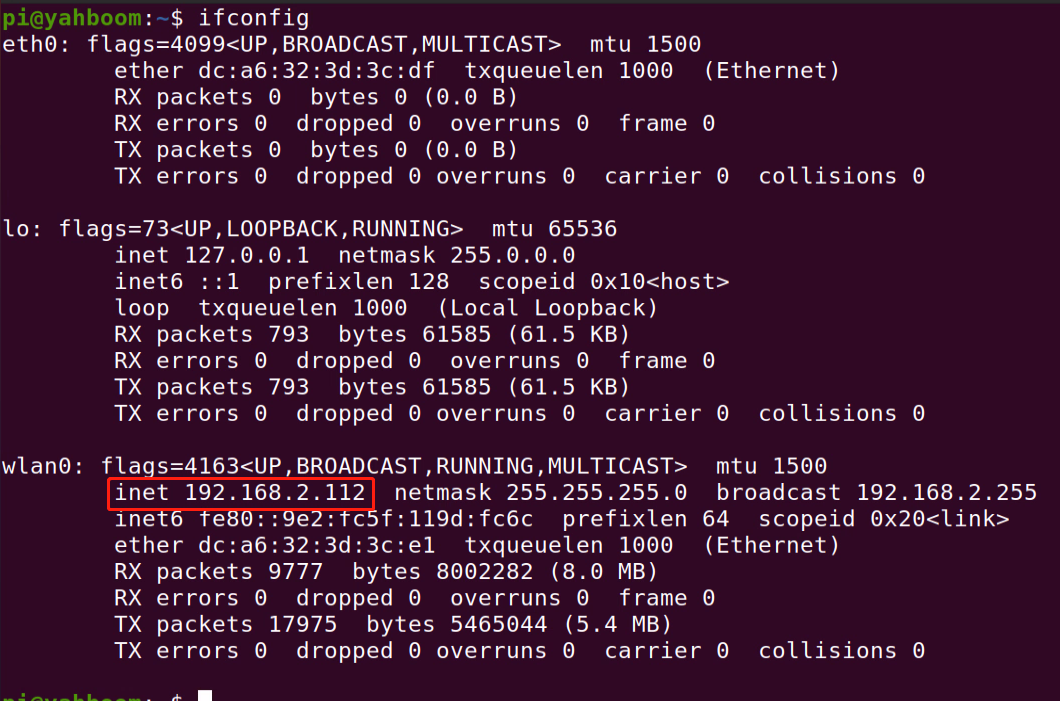Click the eth0 MAC address dc:a6:32:3d:3c:df
This screenshot has height=701, width=1060.
click(316, 71)
